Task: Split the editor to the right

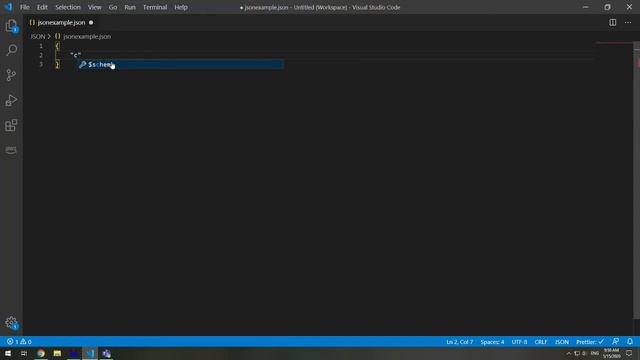Action: (613, 22)
